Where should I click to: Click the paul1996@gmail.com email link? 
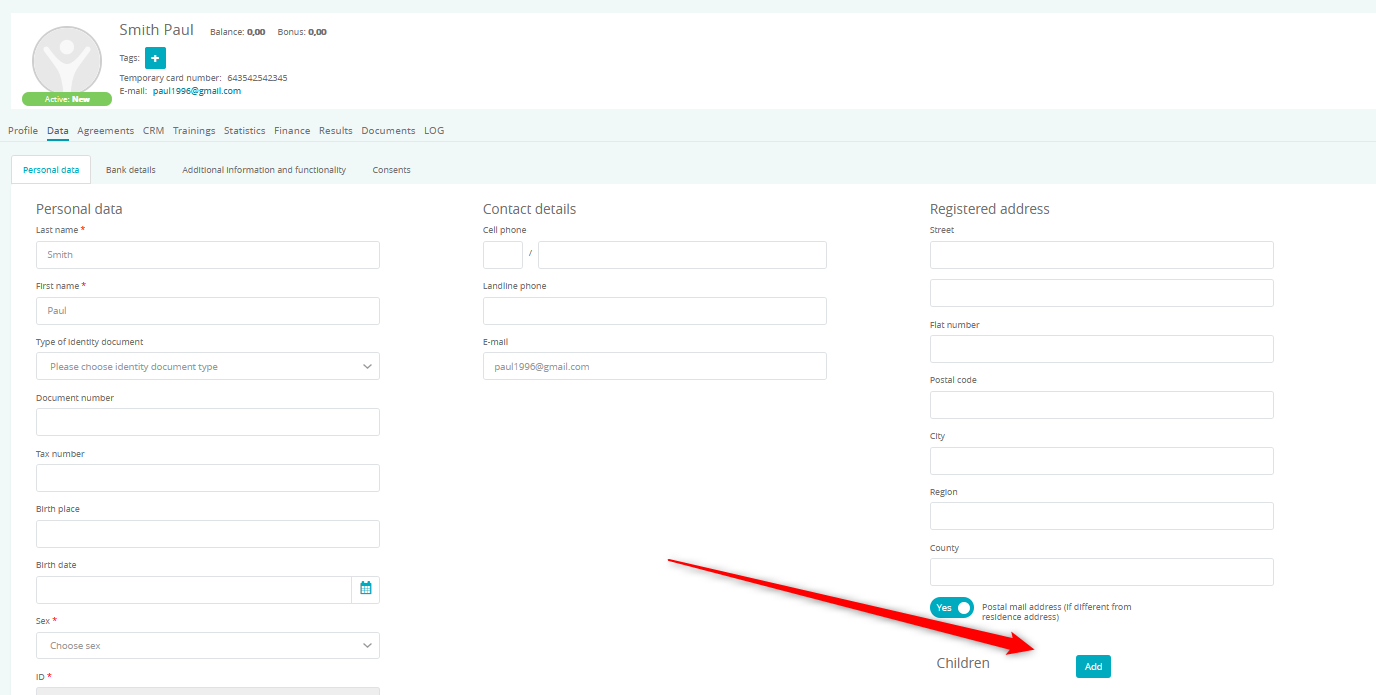pos(197,91)
